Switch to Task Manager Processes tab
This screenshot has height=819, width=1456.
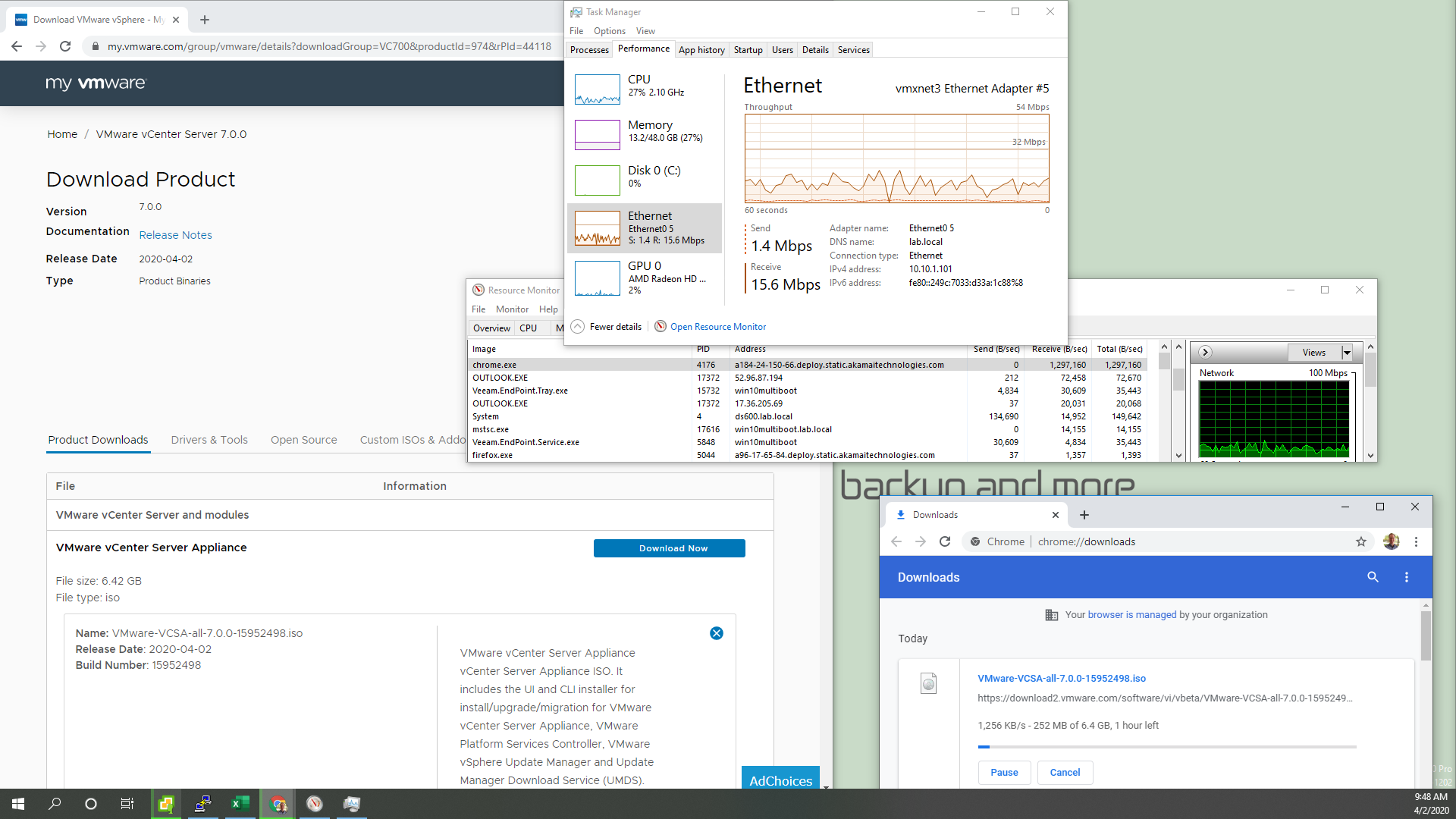point(589,50)
